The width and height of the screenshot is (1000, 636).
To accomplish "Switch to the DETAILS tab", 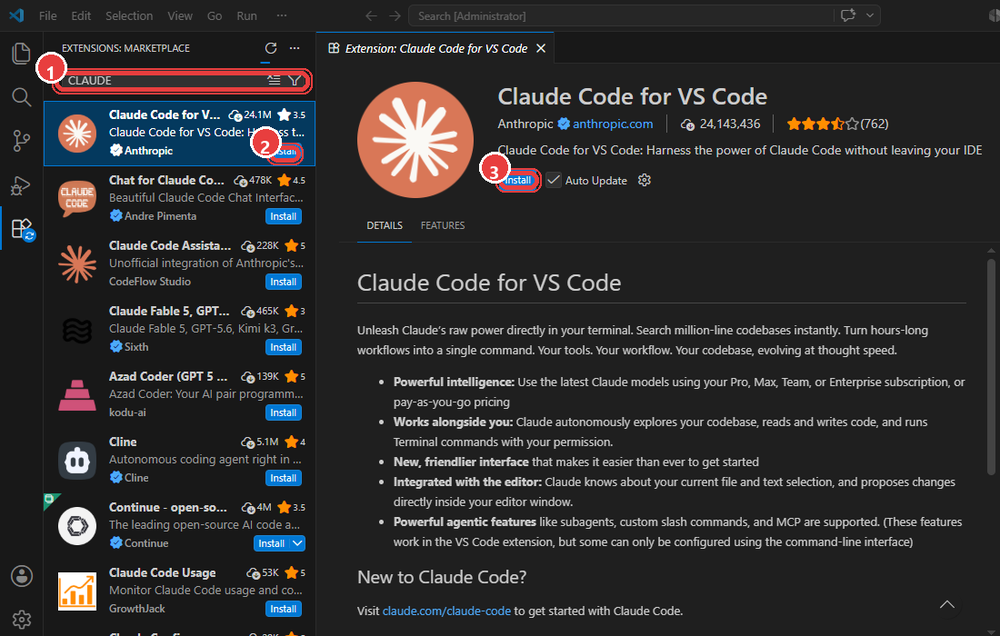I will click(x=385, y=225).
